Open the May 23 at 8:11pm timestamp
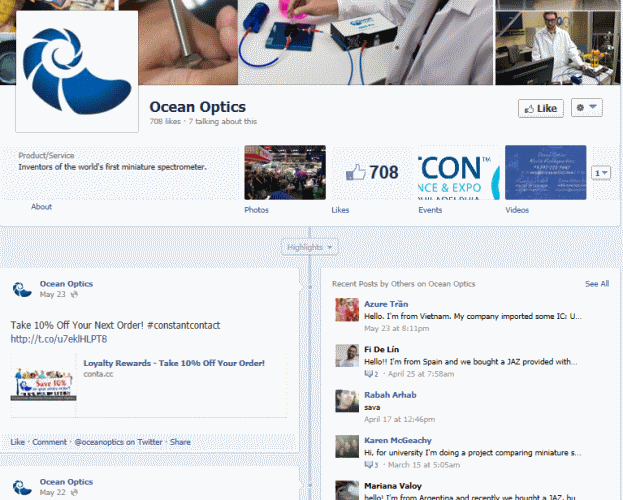Viewport: 623px width, 500px height. point(397,328)
